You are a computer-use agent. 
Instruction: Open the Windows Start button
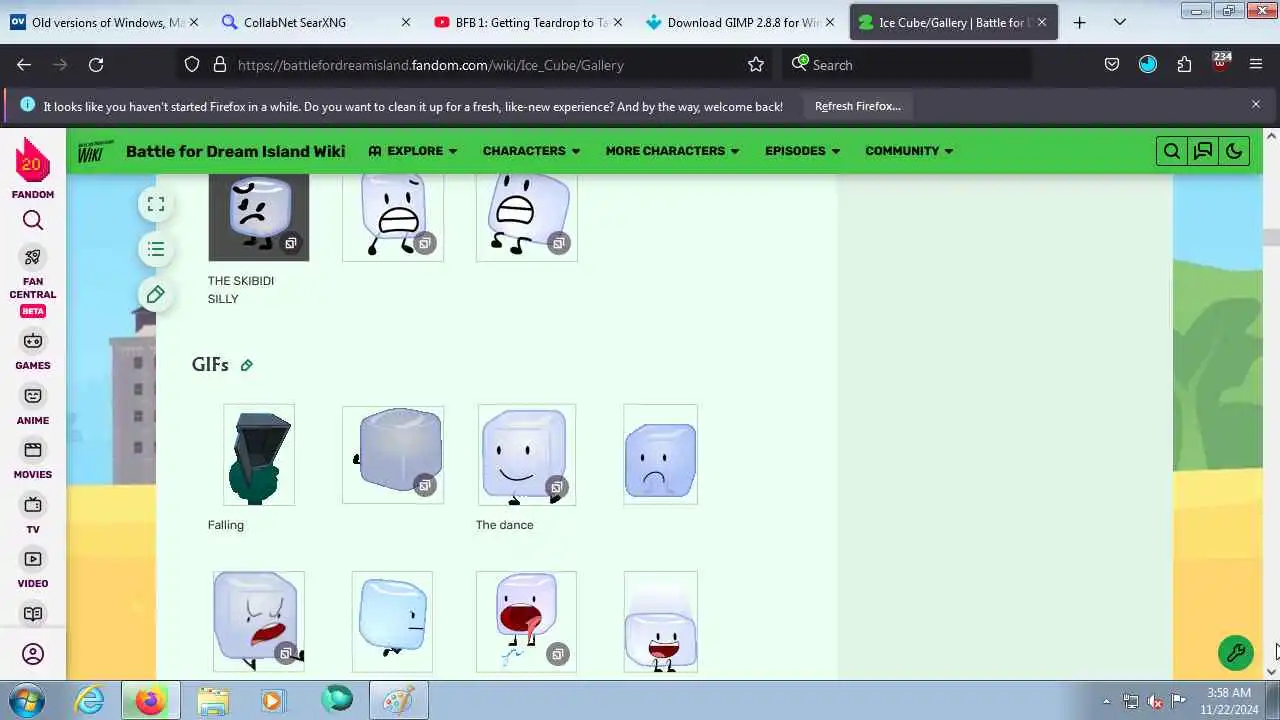[27, 701]
